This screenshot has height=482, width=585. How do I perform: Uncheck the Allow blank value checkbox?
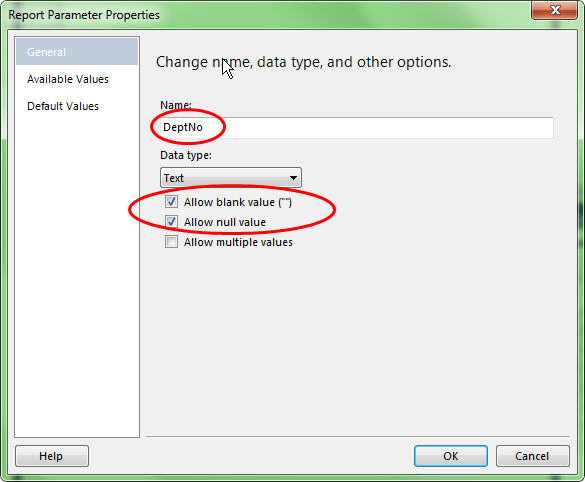pyautogui.click(x=171, y=202)
